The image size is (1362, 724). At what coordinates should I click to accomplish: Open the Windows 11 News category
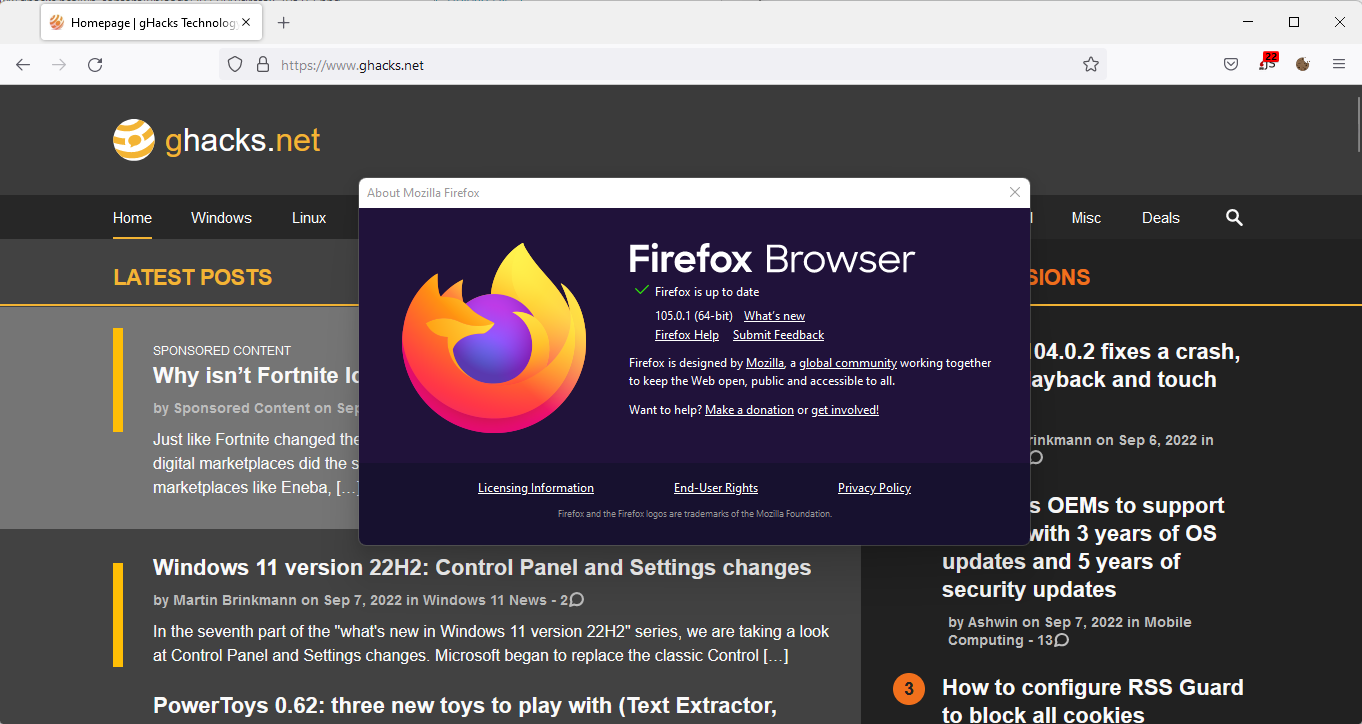[484, 600]
